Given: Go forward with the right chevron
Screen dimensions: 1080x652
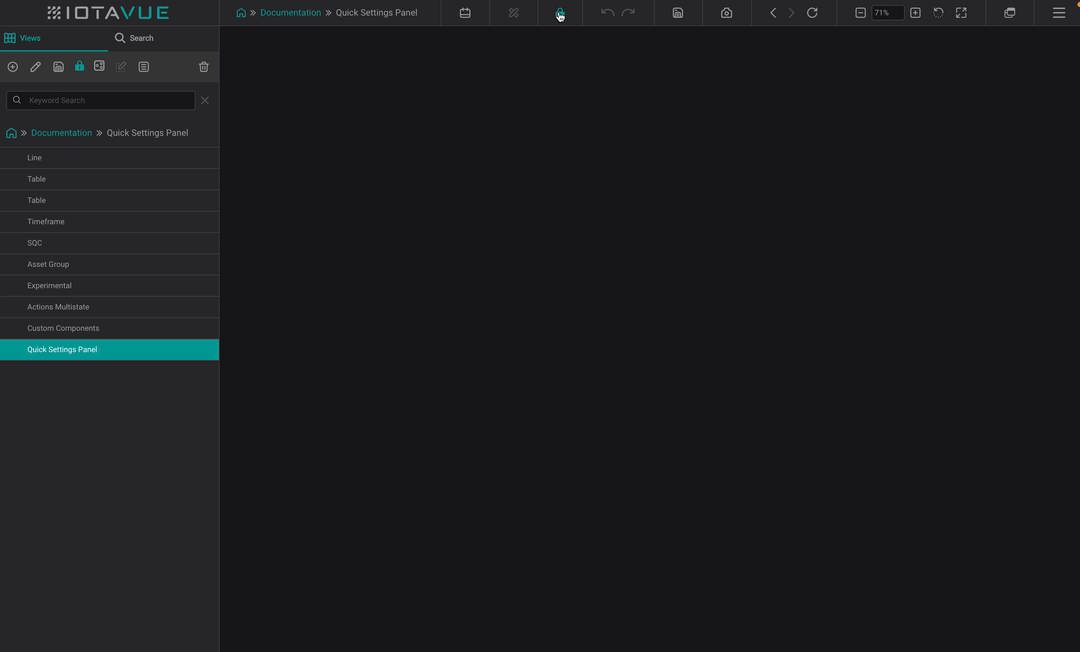Looking at the screenshot, I should tap(791, 12).
